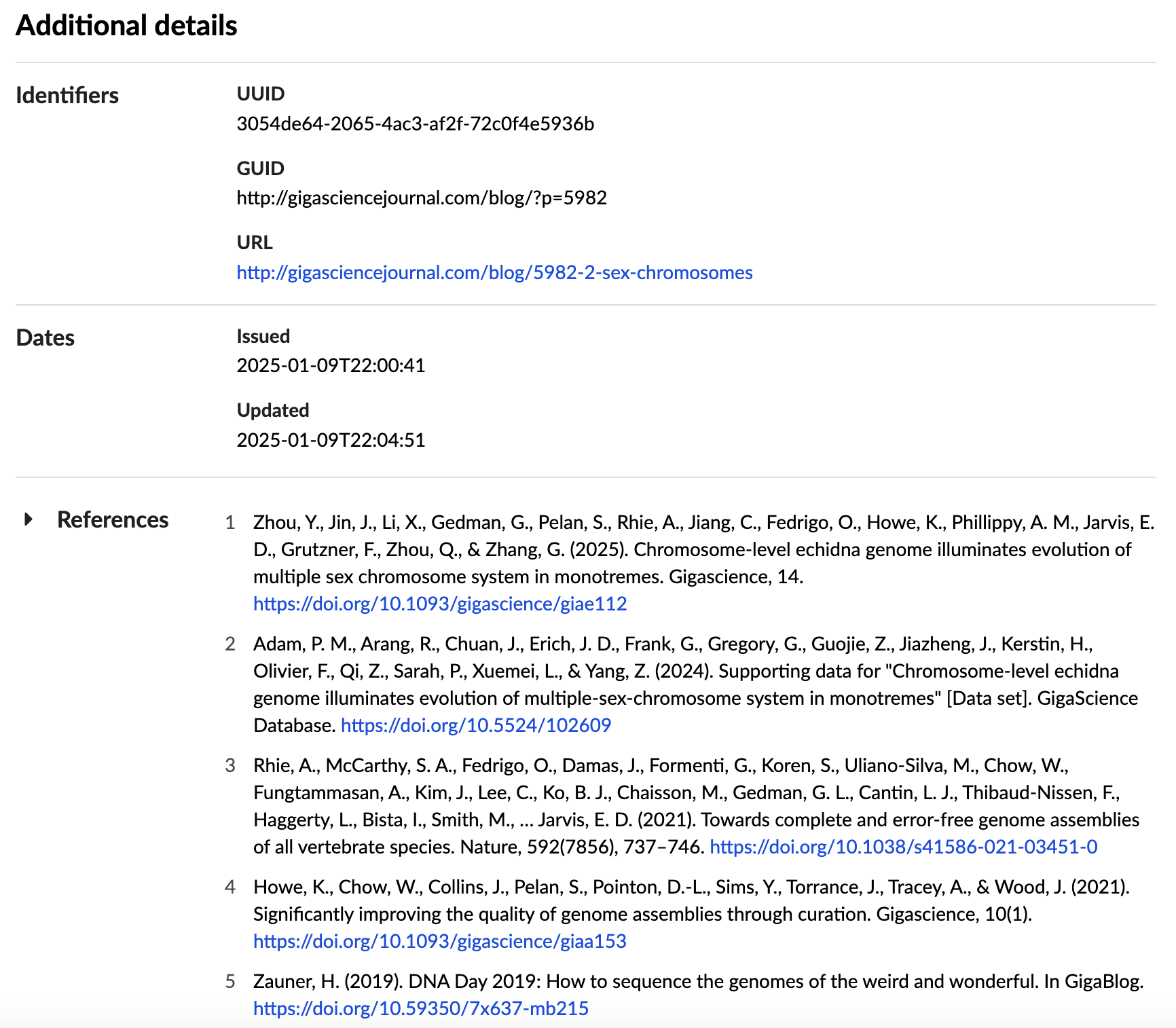
Task: Open the Nature s41586-021-03451-0 DOI link
Action: [903, 847]
